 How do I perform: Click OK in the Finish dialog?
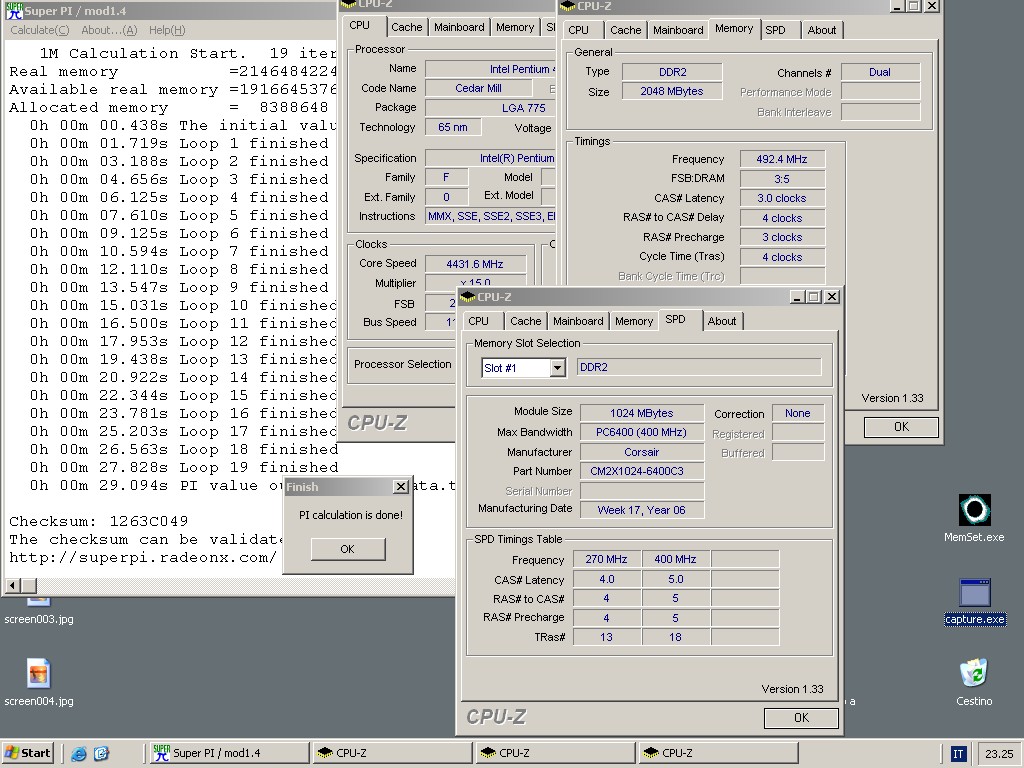click(x=347, y=549)
